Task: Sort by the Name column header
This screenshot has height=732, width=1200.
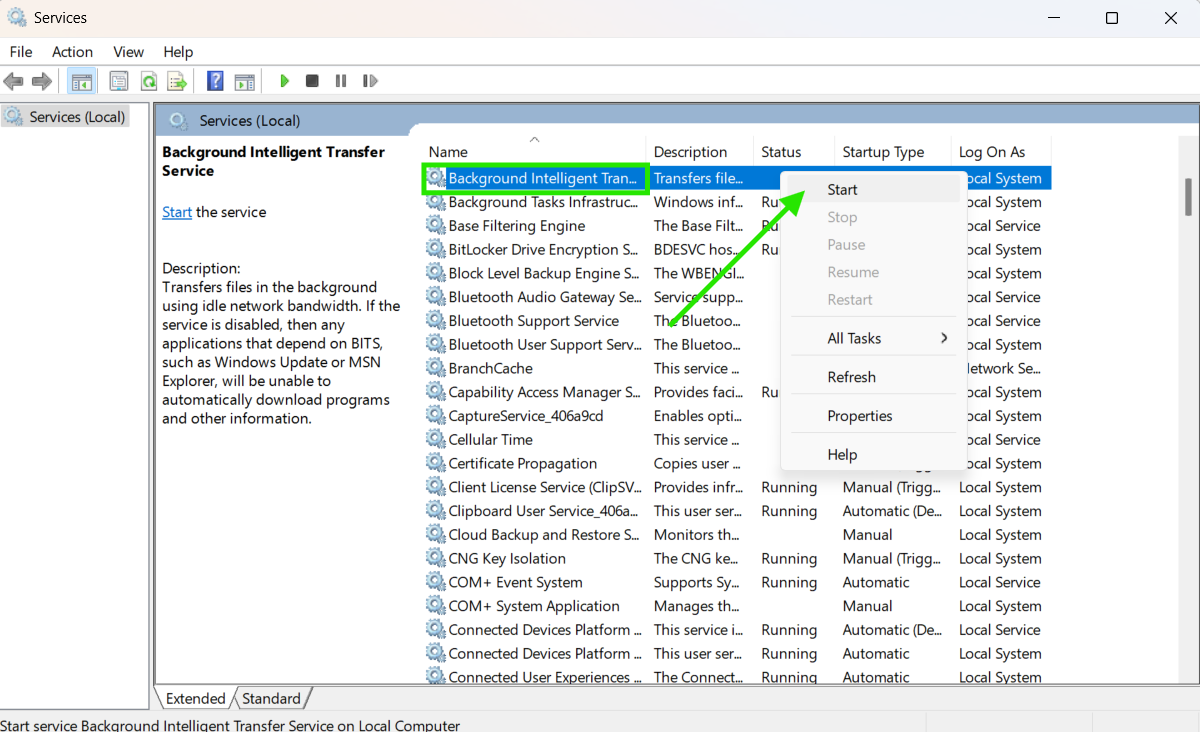Action: 534,152
